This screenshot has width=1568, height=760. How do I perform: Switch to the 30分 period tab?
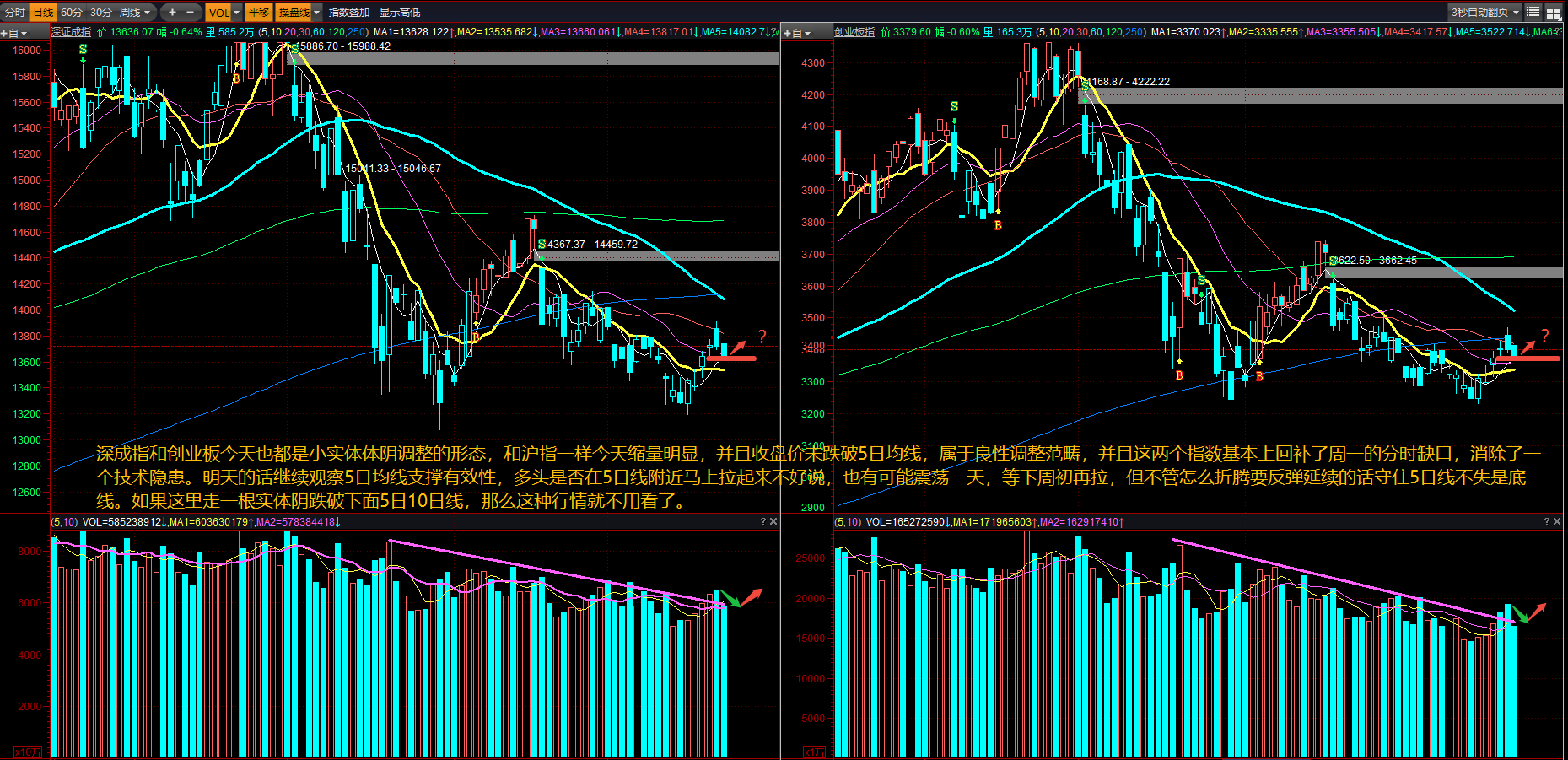point(101,12)
